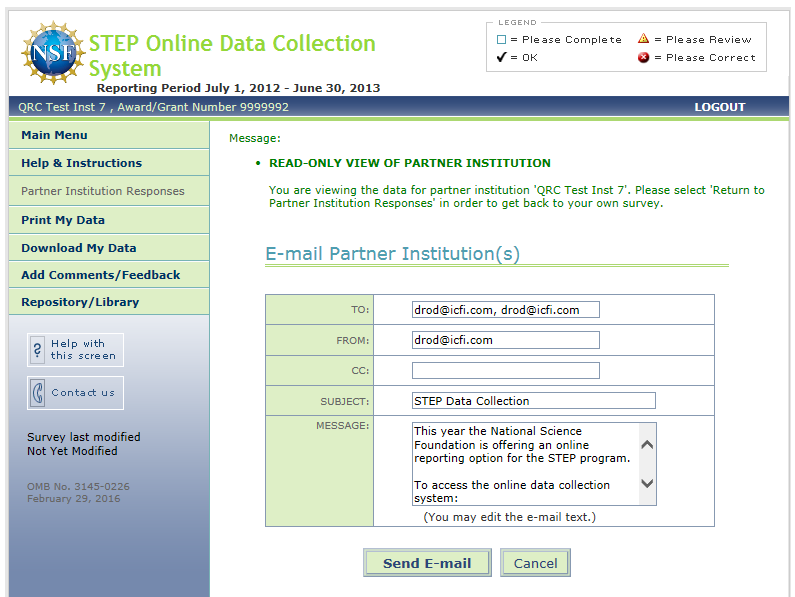The width and height of the screenshot is (795, 597).
Task: Click the February 29, 2016 date text
Action: pyautogui.click(x=74, y=499)
